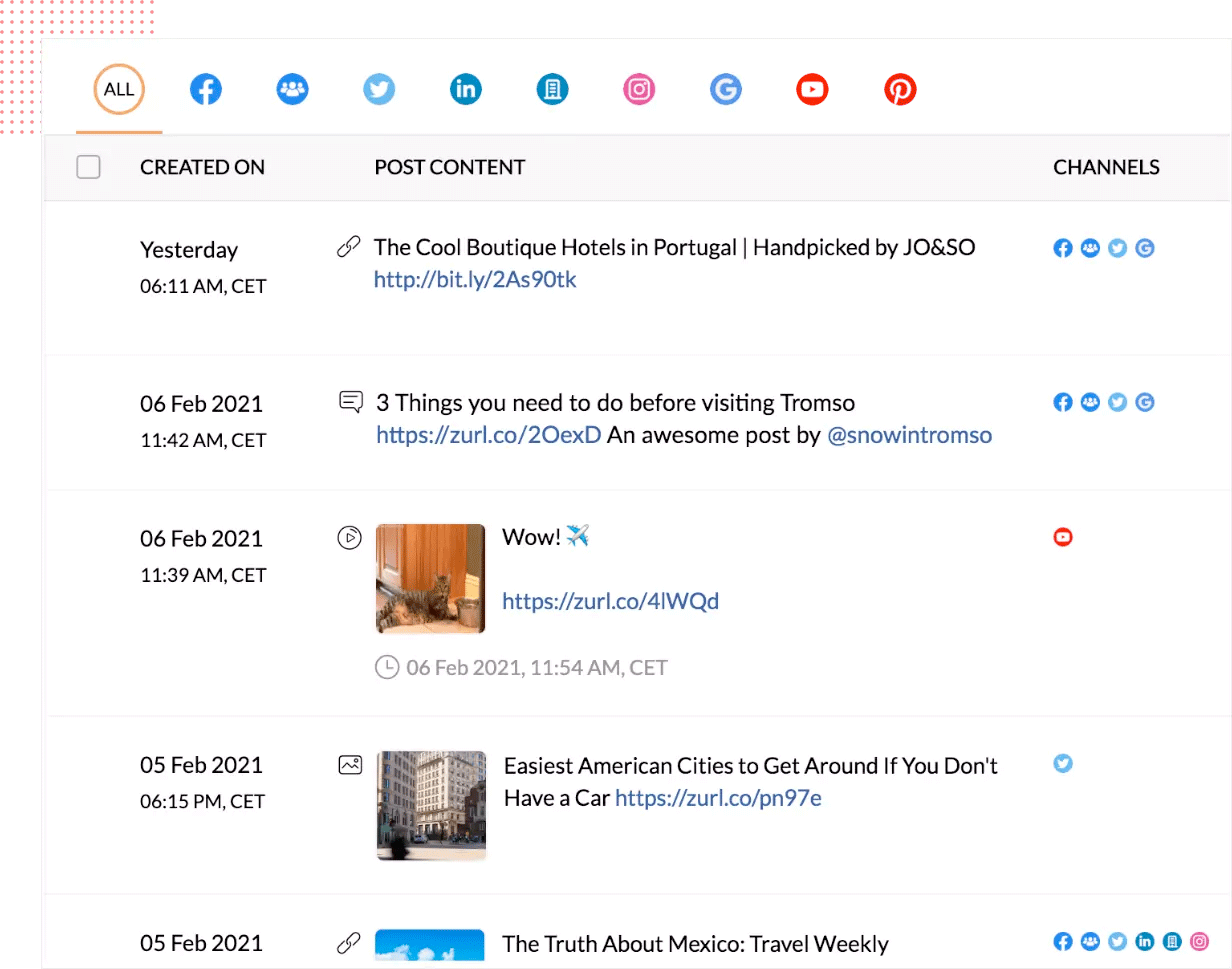This screenshot has width=1232, height=969.
Task: Click The Truth About Mexico post title
Action: [x=695, y=944]
